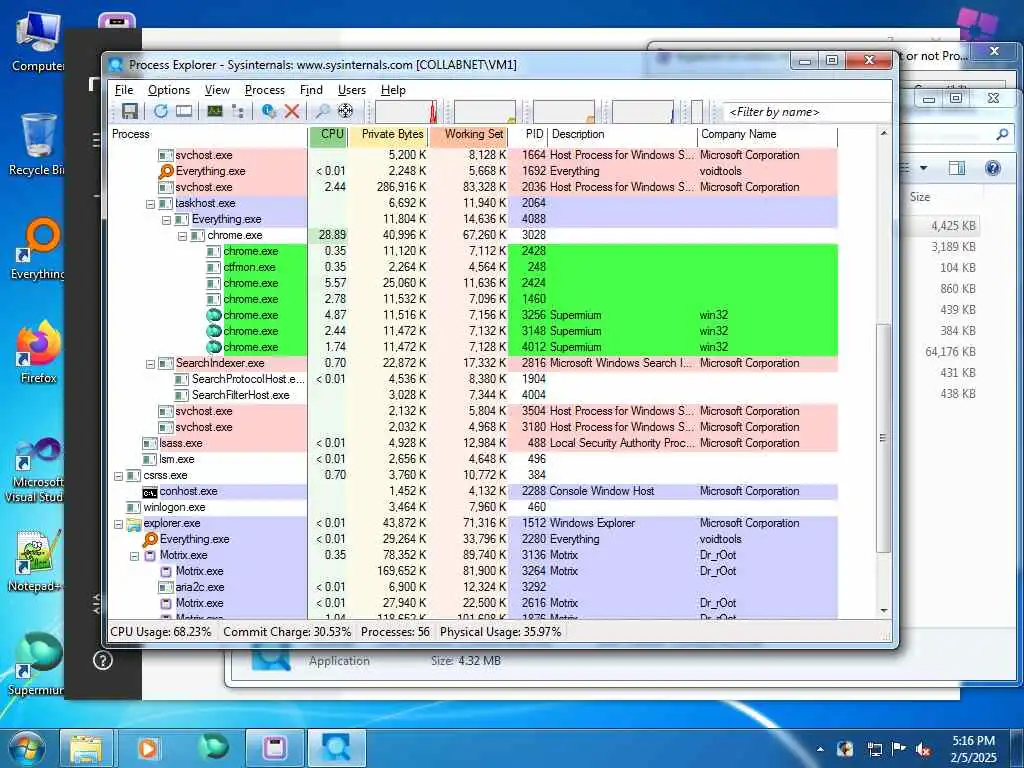1024x768 pixels.
Task: Click the lower pane view toolbar icon
Action: [184, 111]
